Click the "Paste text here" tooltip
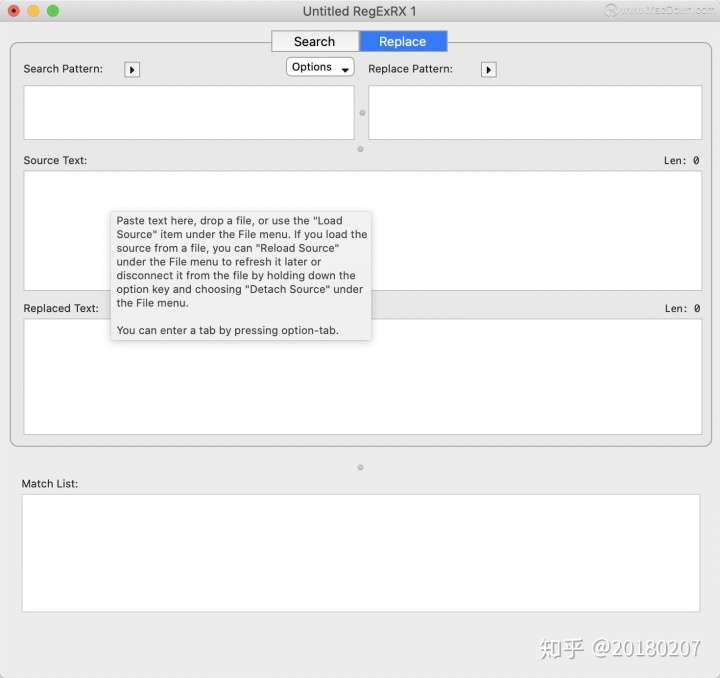The height and width of the screenshot is (678, 720). [x=241, y=275]
